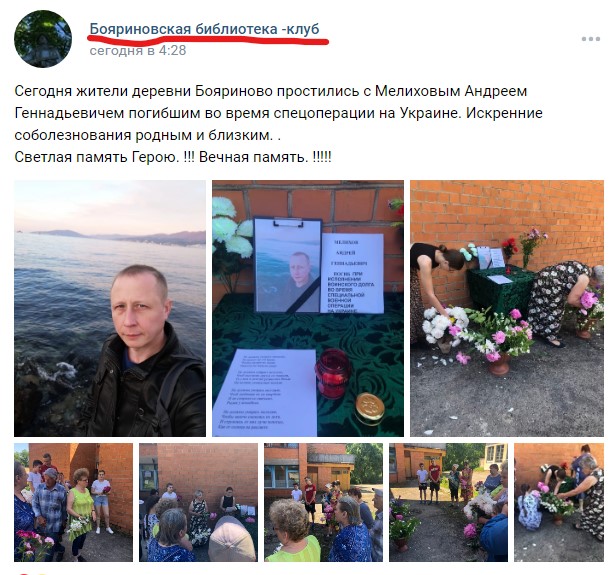Click the white flowers in memorial photo
Viewport: 610px width, 575px height.
tap(232, 230)
